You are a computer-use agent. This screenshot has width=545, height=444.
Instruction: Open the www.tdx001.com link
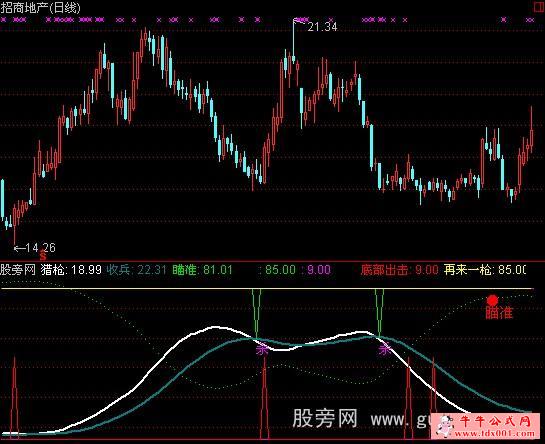pos(495,433)
